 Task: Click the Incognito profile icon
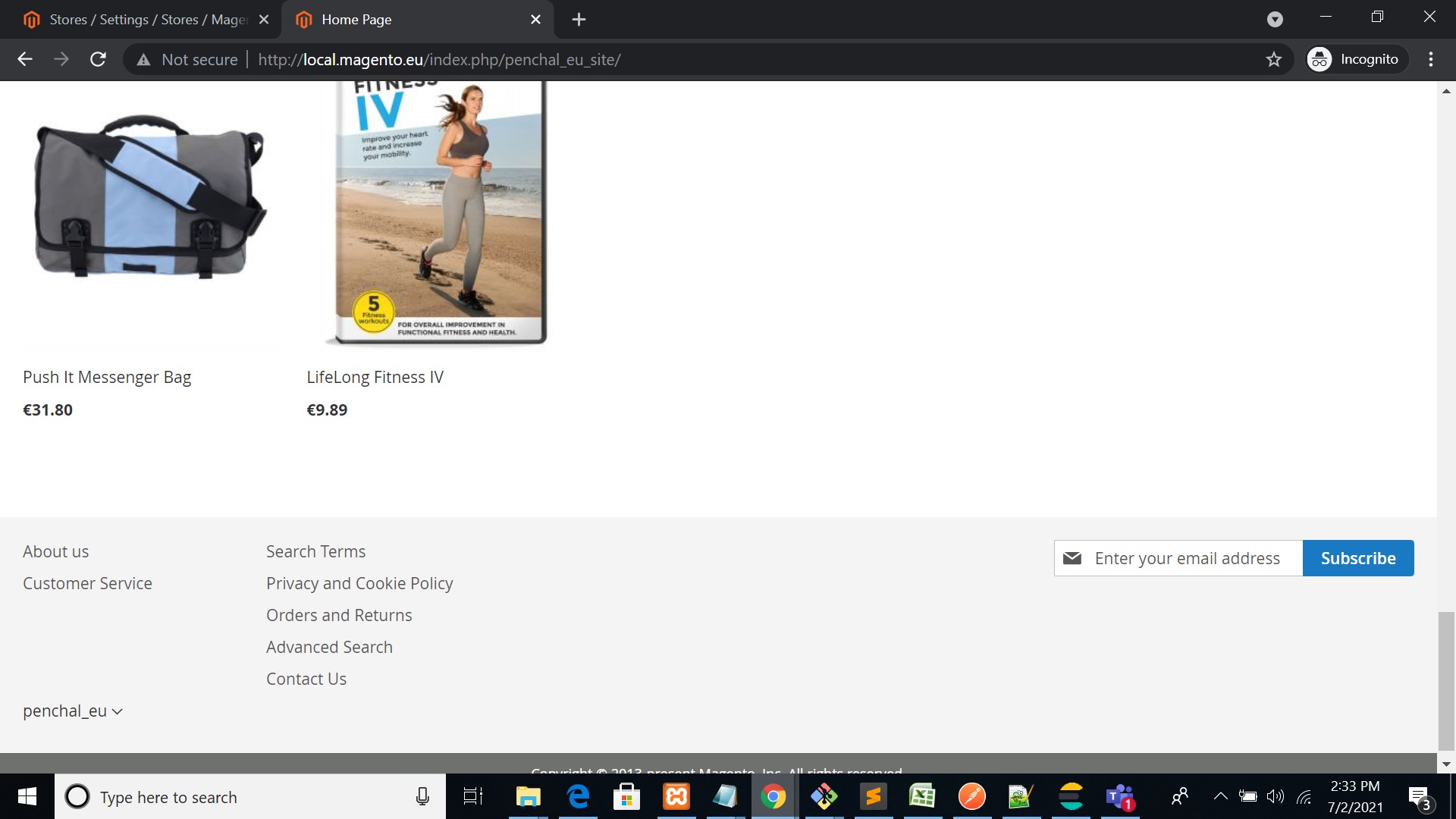(1319, 58)
